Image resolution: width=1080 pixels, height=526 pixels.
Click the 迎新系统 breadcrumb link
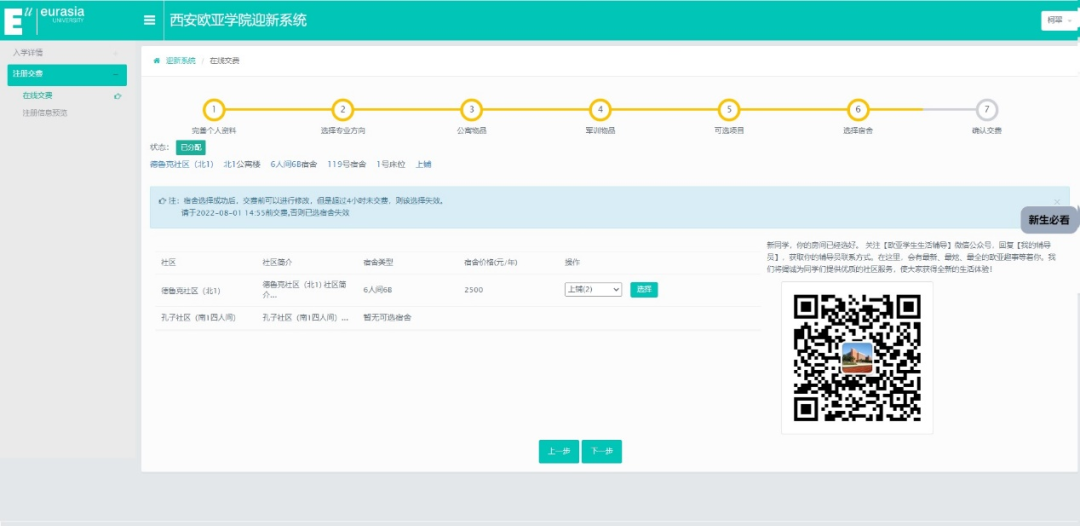[x=180, y=61]
